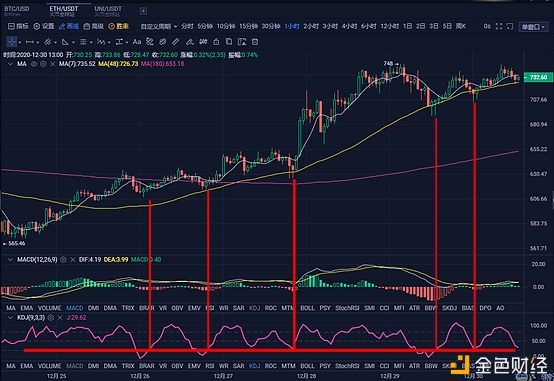Click the Aa text annotation tool
Image resolution: width=554 pixels, height=381 pixels.
click(x=137, y=42)
